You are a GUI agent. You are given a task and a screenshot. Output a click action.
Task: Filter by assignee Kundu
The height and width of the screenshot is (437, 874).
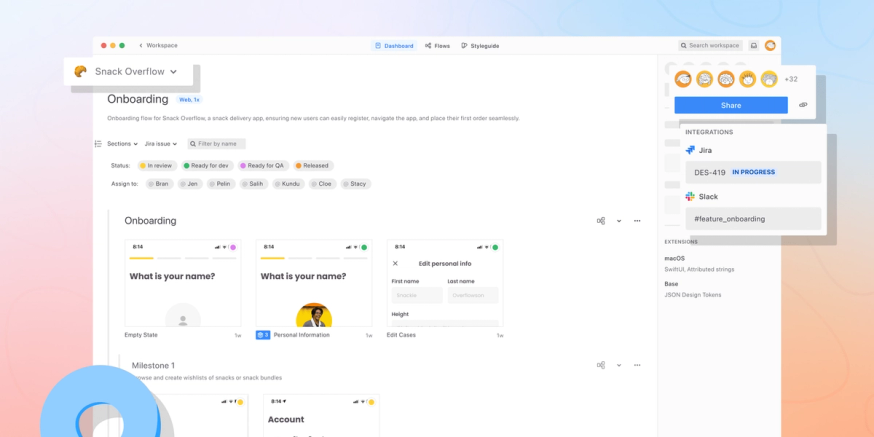click(x=288, y=184)
